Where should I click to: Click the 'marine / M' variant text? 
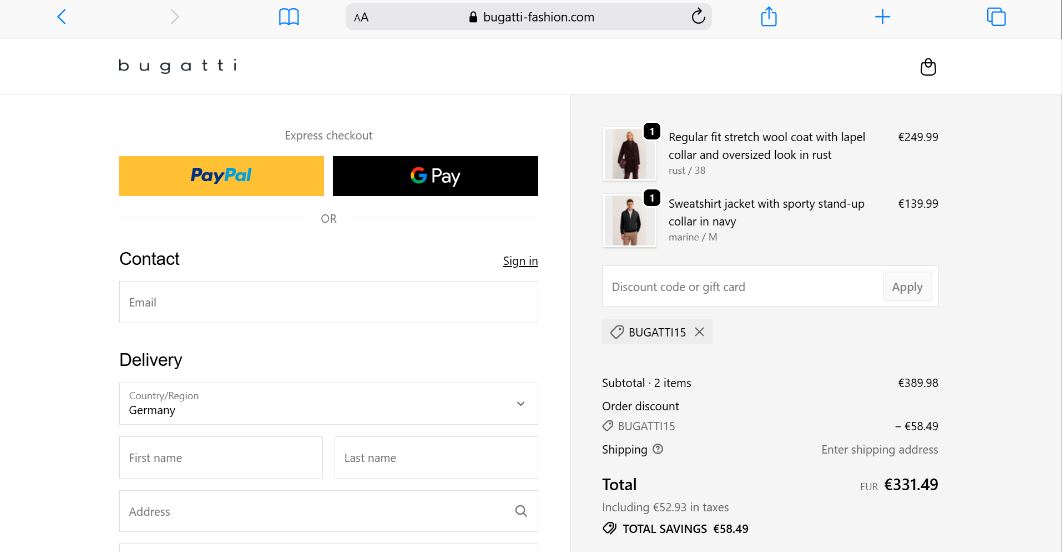pyautogui.click(x=693, y=237)
